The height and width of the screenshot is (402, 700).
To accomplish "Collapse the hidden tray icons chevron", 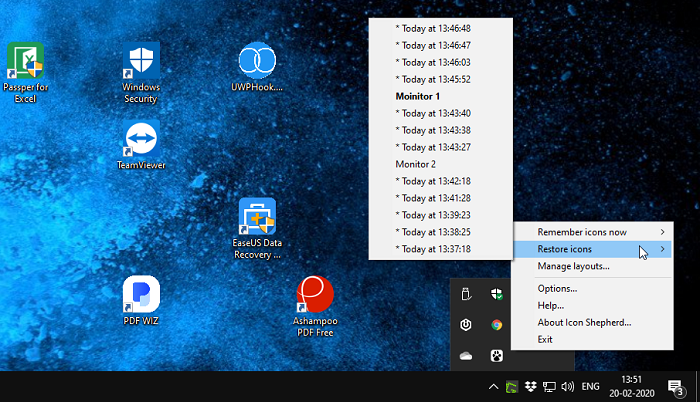I will (492, 386).
